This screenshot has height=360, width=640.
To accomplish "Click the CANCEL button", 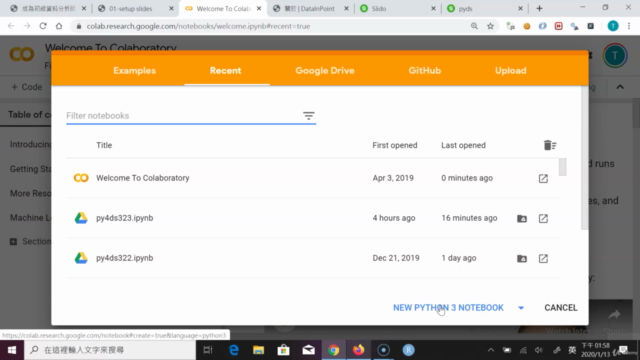I will [x=560, y=308].
